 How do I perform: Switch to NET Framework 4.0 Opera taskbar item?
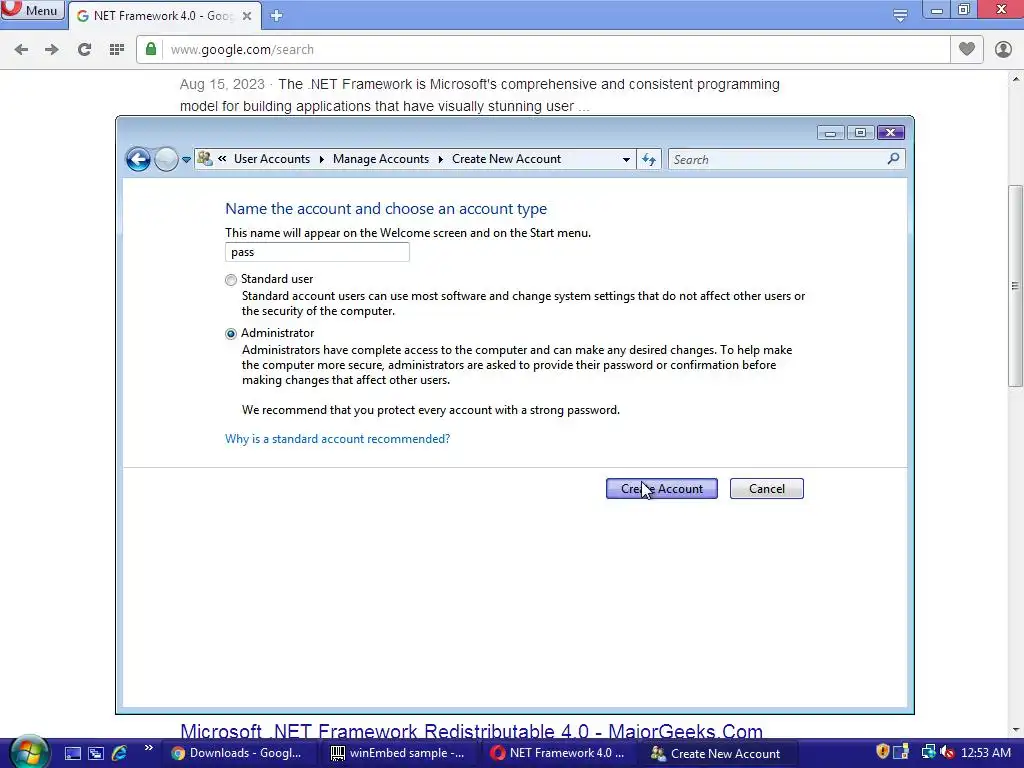coord(557,753)
